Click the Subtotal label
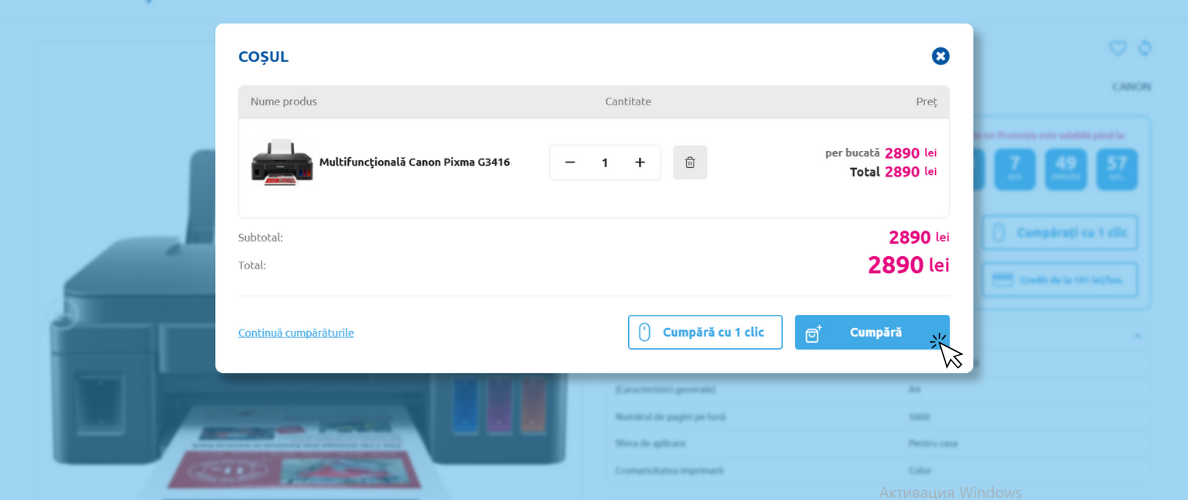The image size is (1188, 500). pyautogui.click(x=261, y=238)
